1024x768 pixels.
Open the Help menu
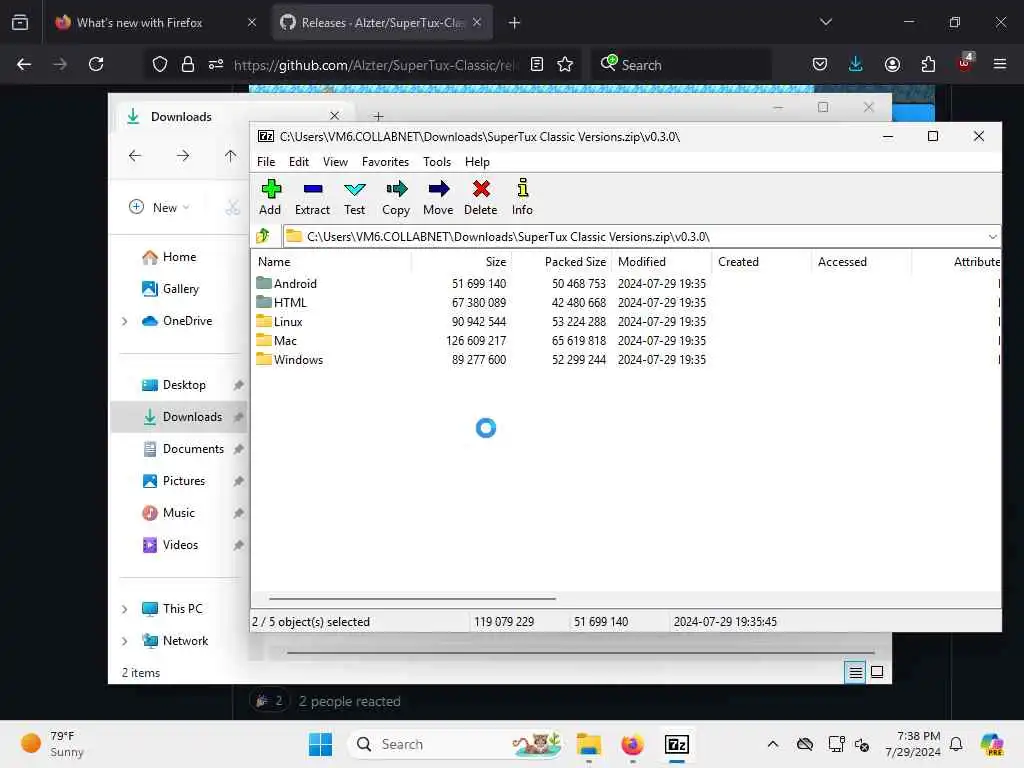tap(477, 162)
